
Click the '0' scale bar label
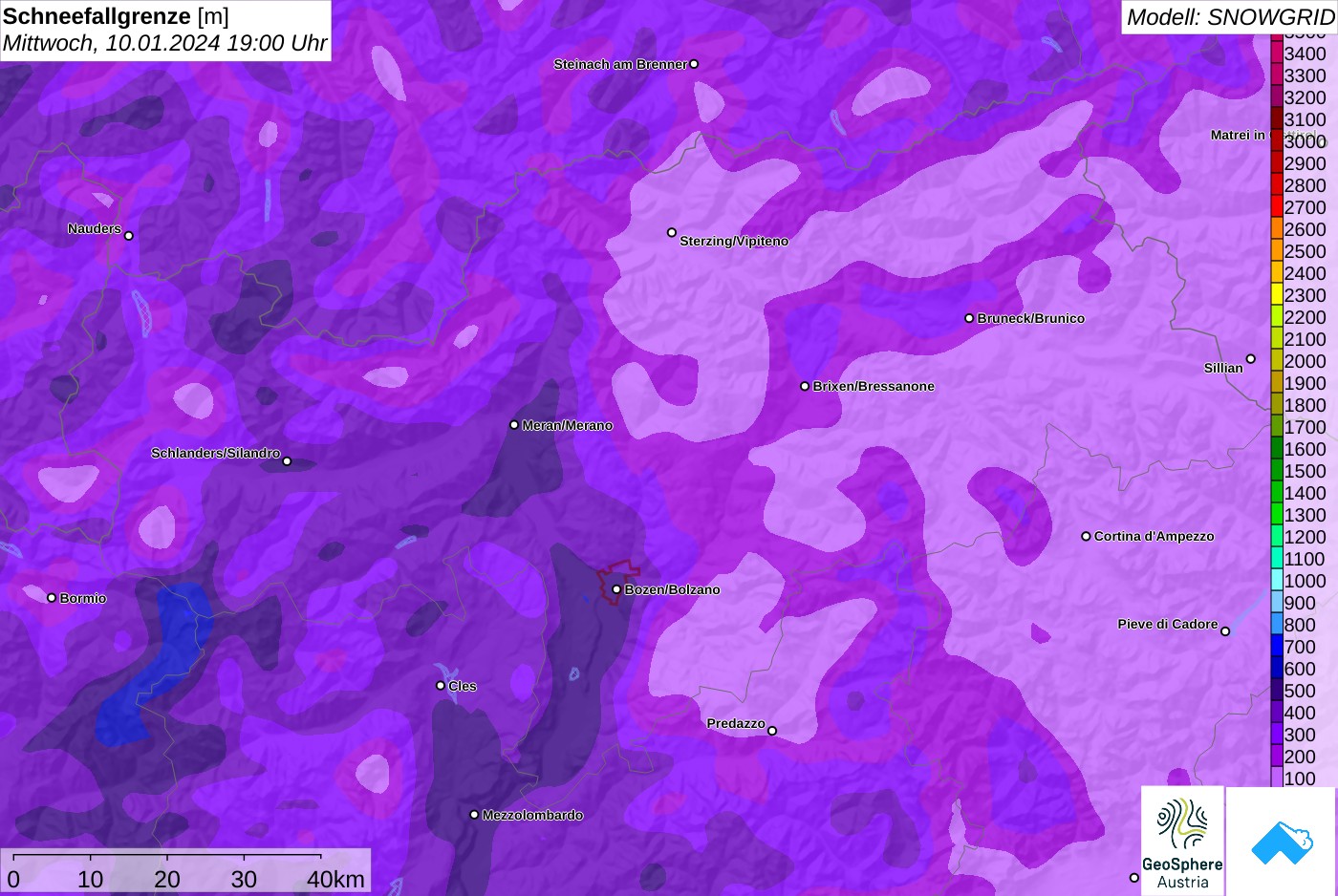pos(13,880)
